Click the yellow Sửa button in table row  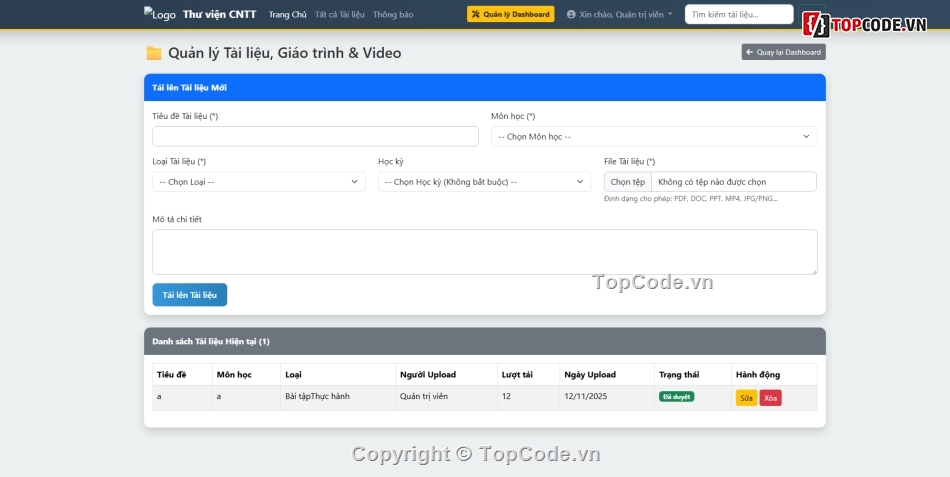tap(746, 398)
